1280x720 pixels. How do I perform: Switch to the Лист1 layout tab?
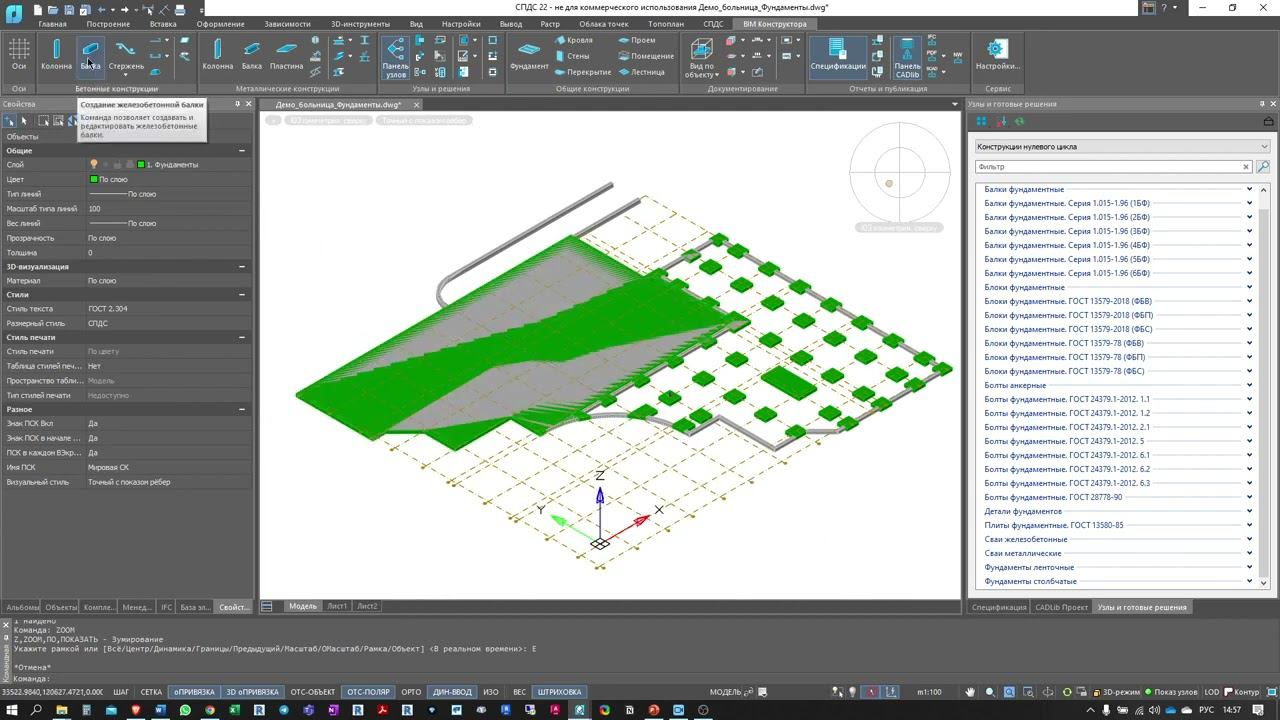pyautogui.click(x=336, y=605)
